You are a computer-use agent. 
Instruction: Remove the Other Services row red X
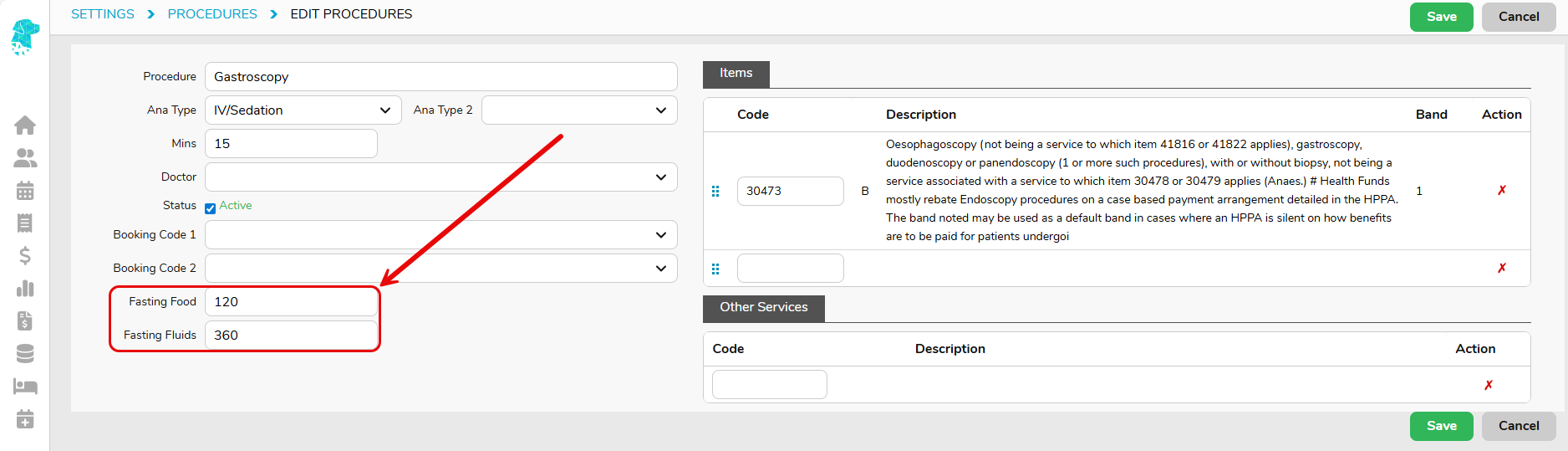click(1488, 385)
